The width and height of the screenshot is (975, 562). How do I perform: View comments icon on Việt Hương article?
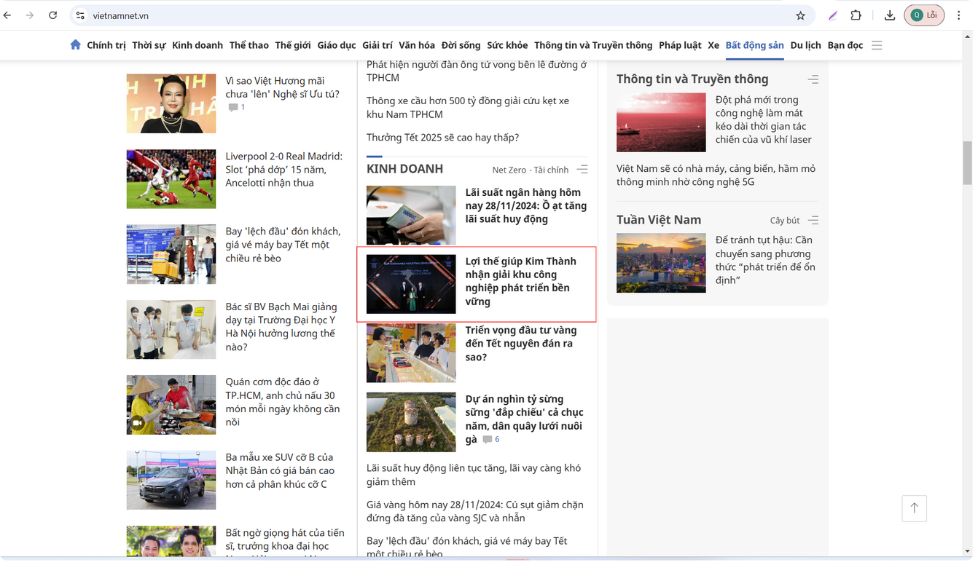click(233, 108)
